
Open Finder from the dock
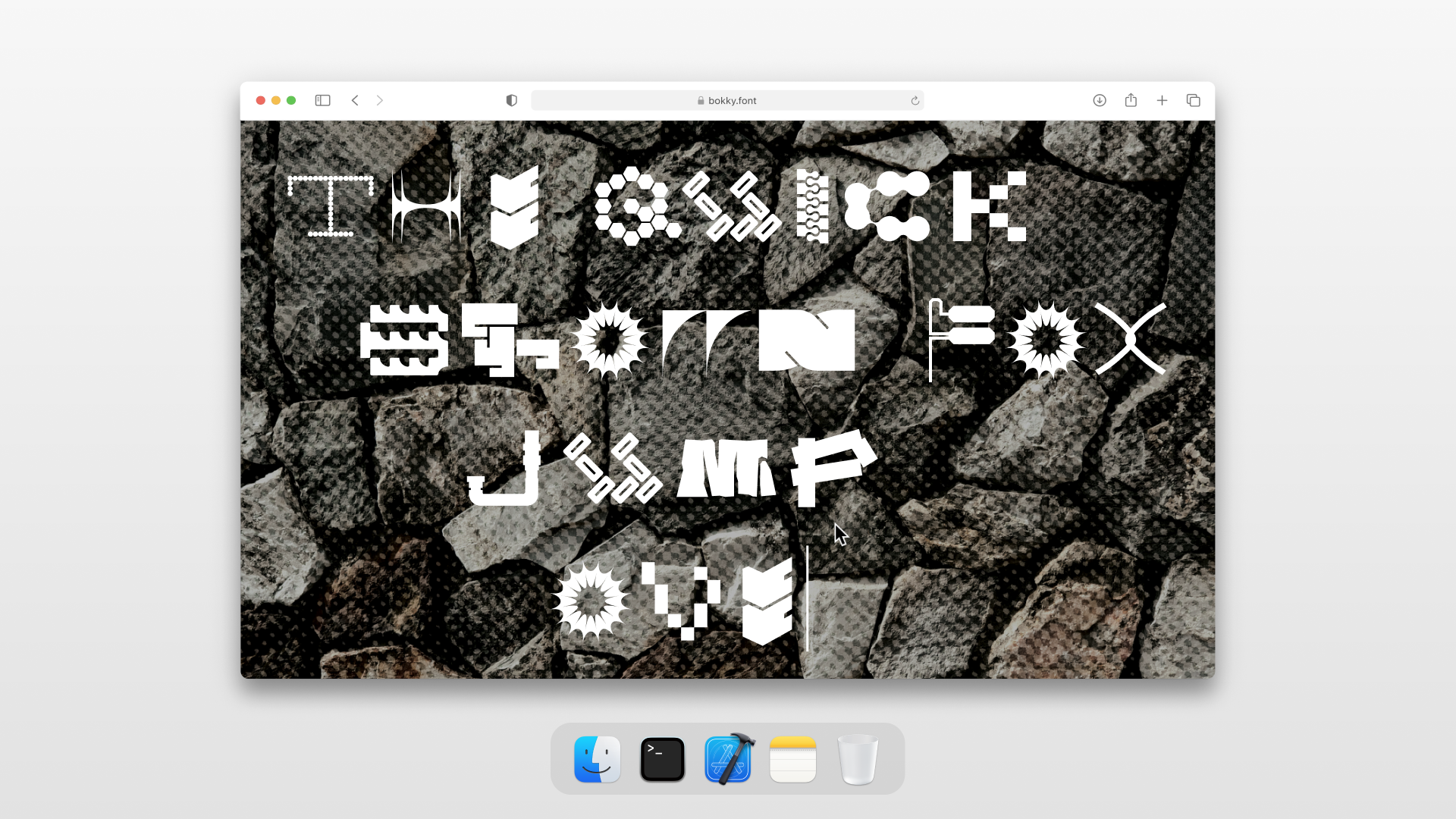pyautogui.click(x=598, y=759)
